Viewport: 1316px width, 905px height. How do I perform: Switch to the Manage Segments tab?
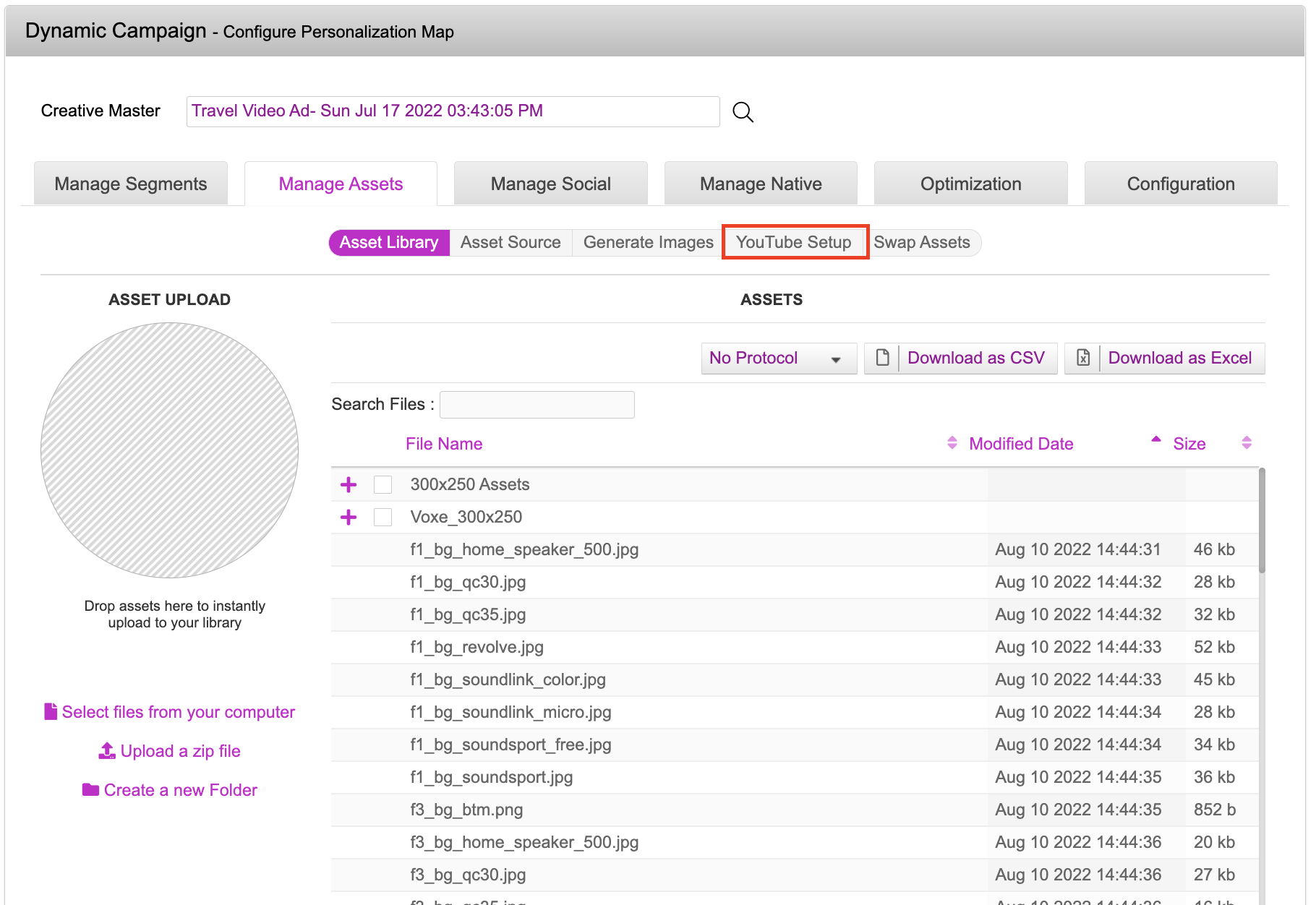pyautogui.click(x=131, y=184)
